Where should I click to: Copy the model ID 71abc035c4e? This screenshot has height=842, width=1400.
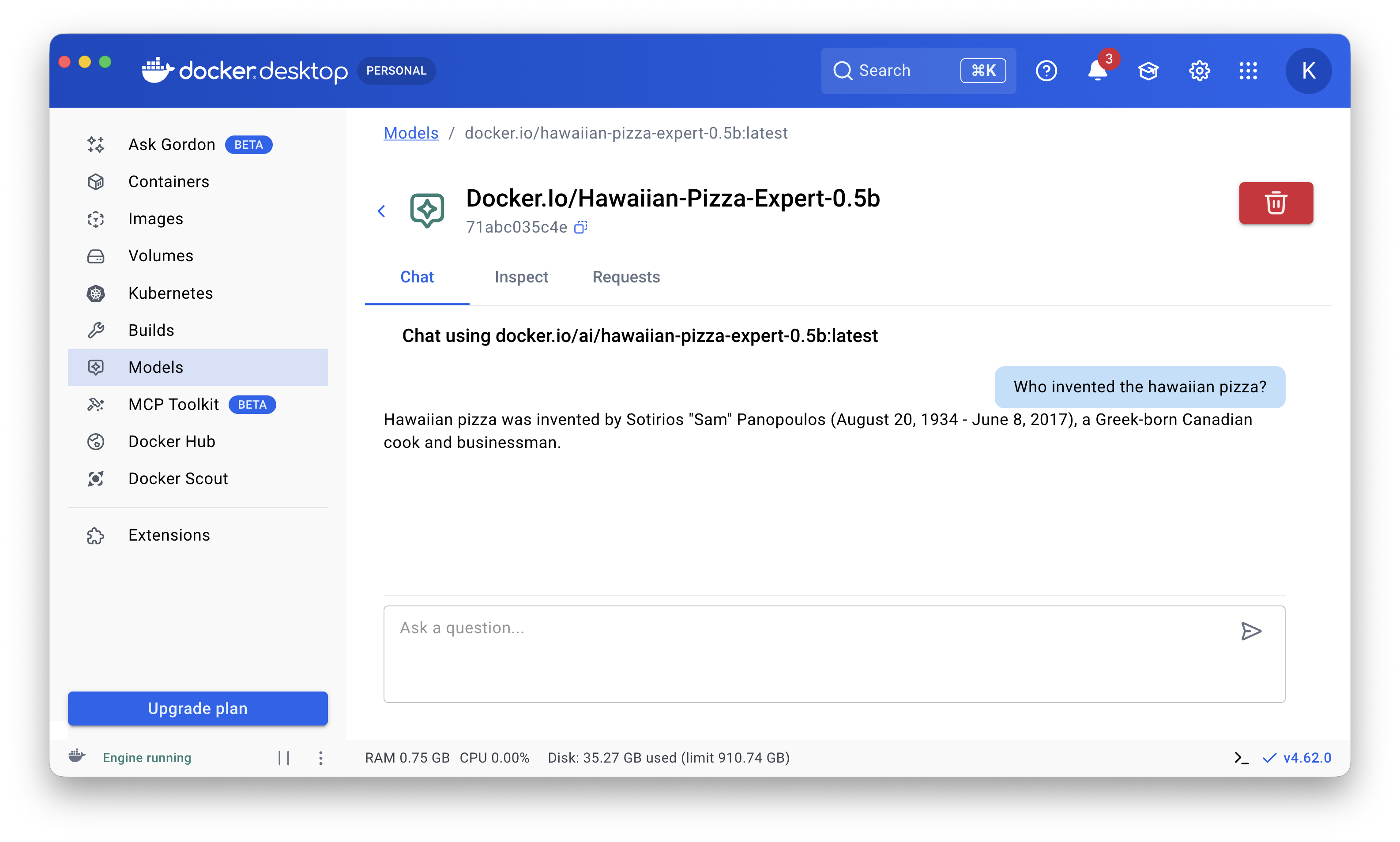click(580, 227)
